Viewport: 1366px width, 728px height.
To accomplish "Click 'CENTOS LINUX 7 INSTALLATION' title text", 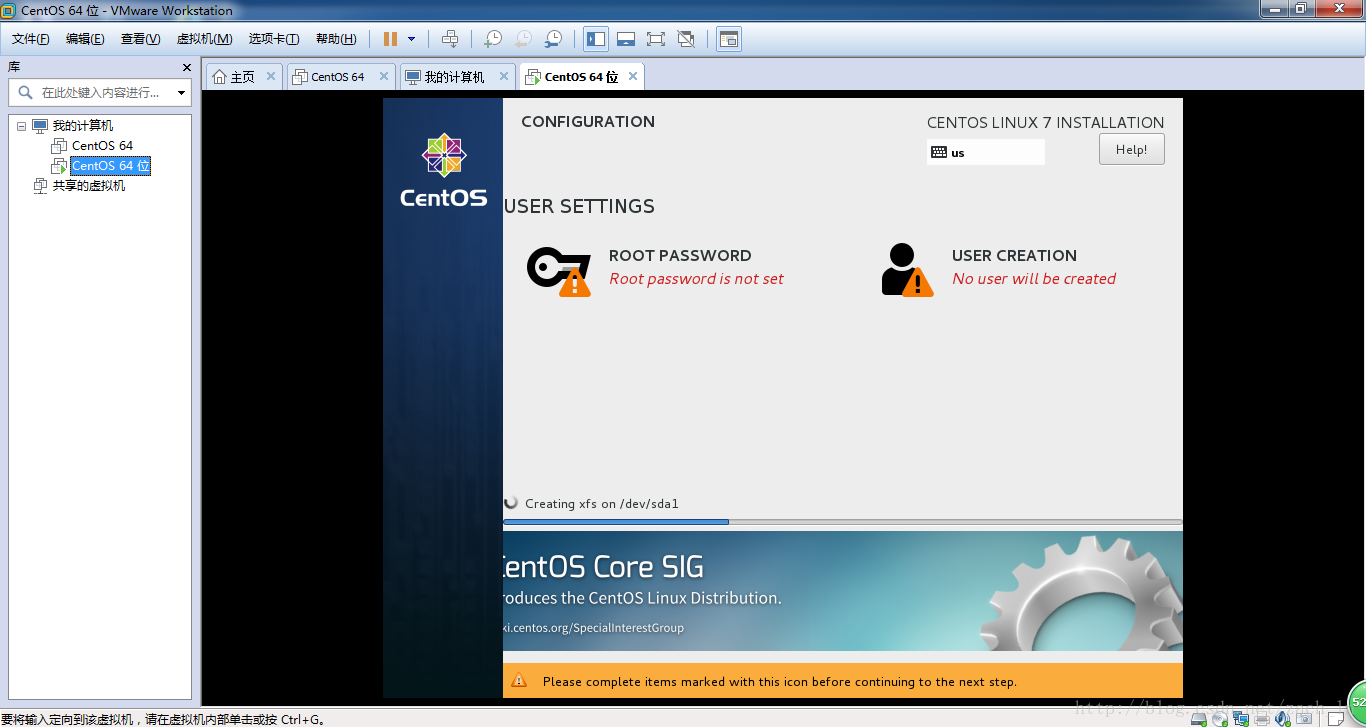I will (1045, 123).
